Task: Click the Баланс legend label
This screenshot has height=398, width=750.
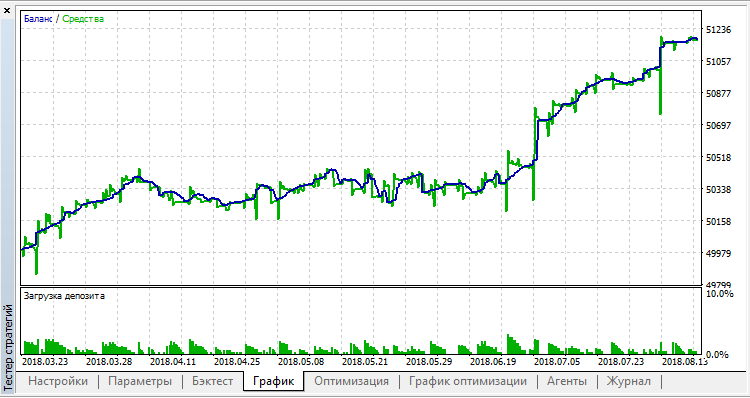Action: [x=38, y=19]
